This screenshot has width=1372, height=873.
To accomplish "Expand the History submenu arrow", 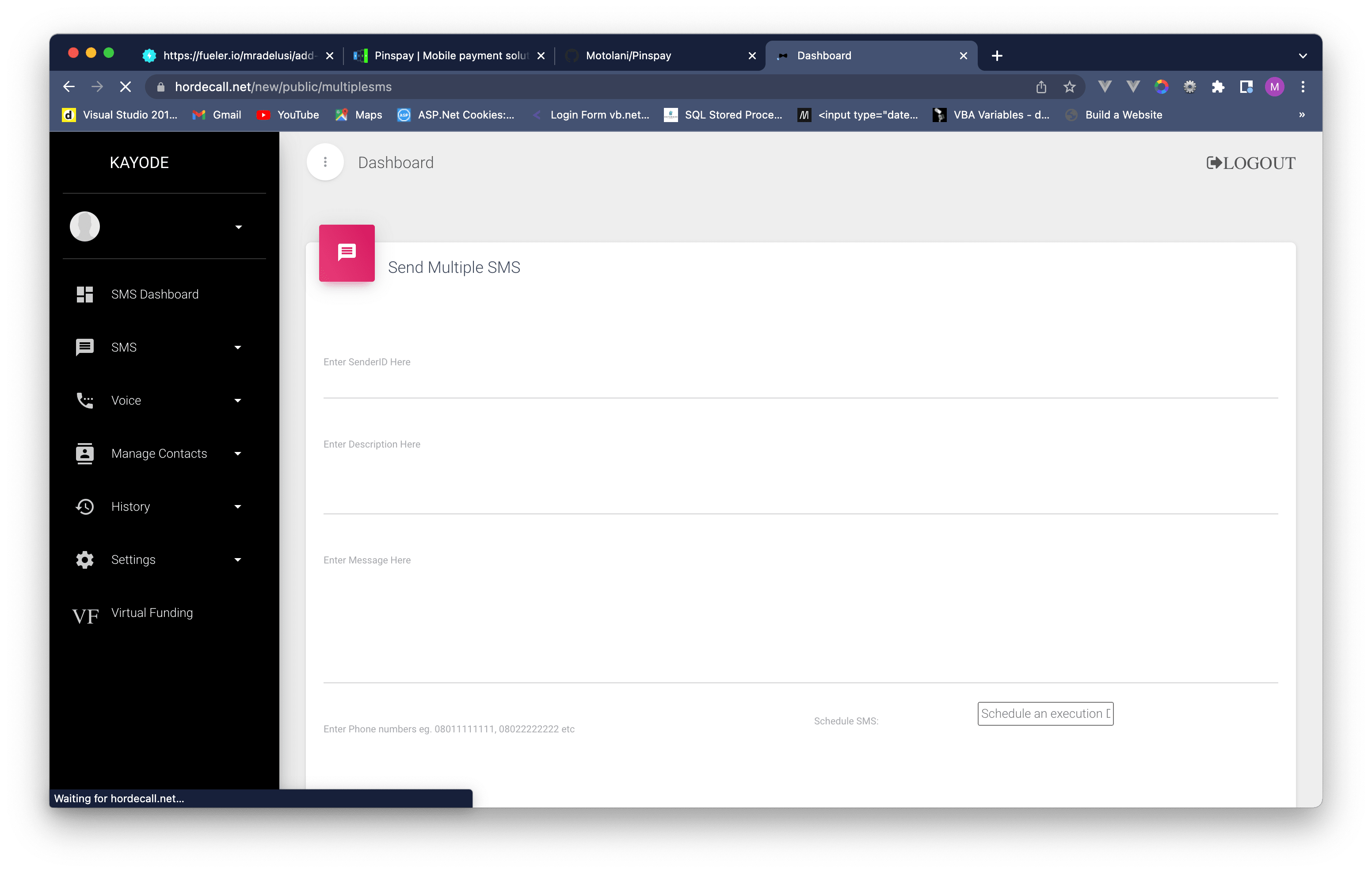I will [238, 506].
